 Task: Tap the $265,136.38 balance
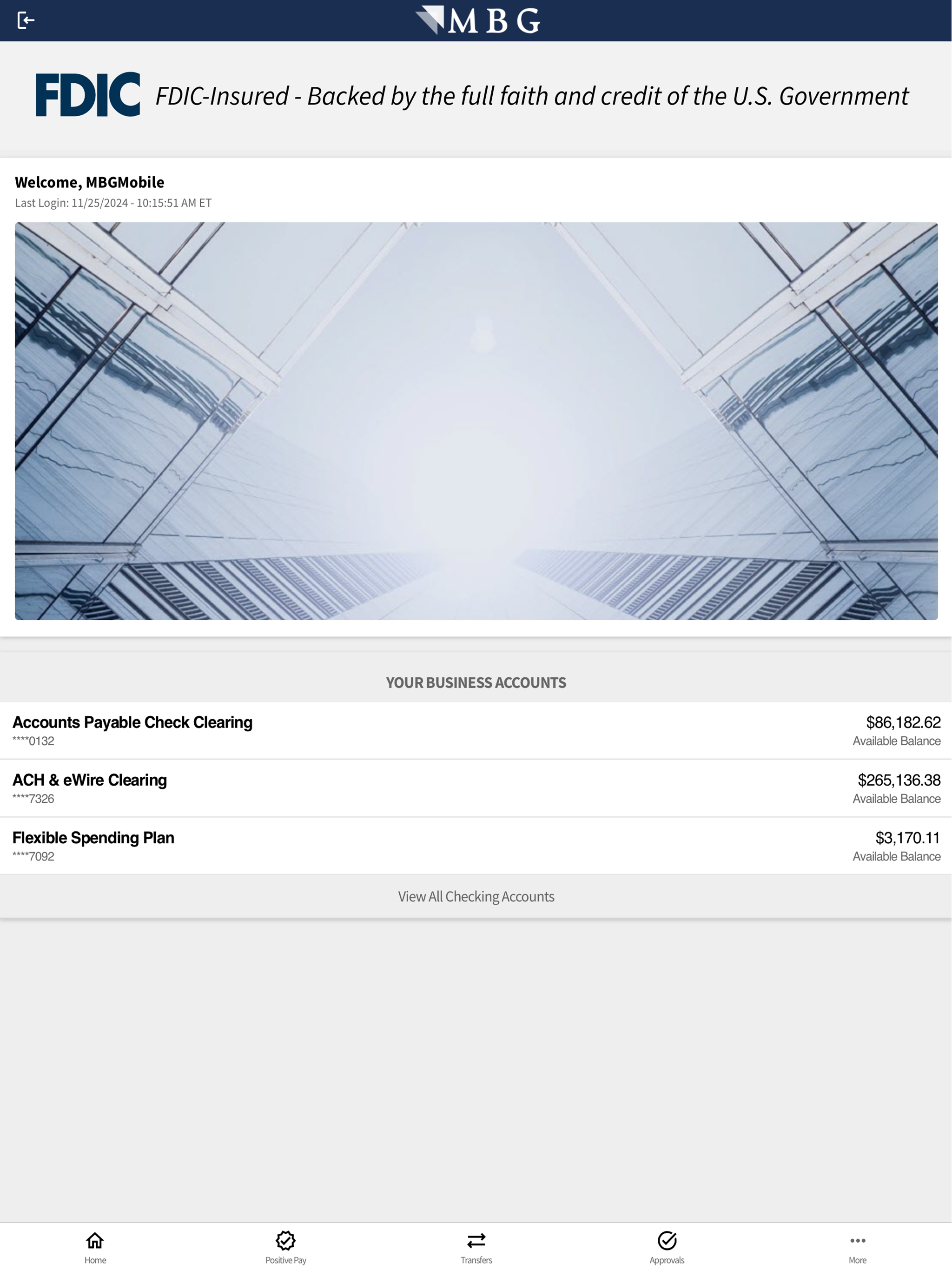[x=899, y=780]
